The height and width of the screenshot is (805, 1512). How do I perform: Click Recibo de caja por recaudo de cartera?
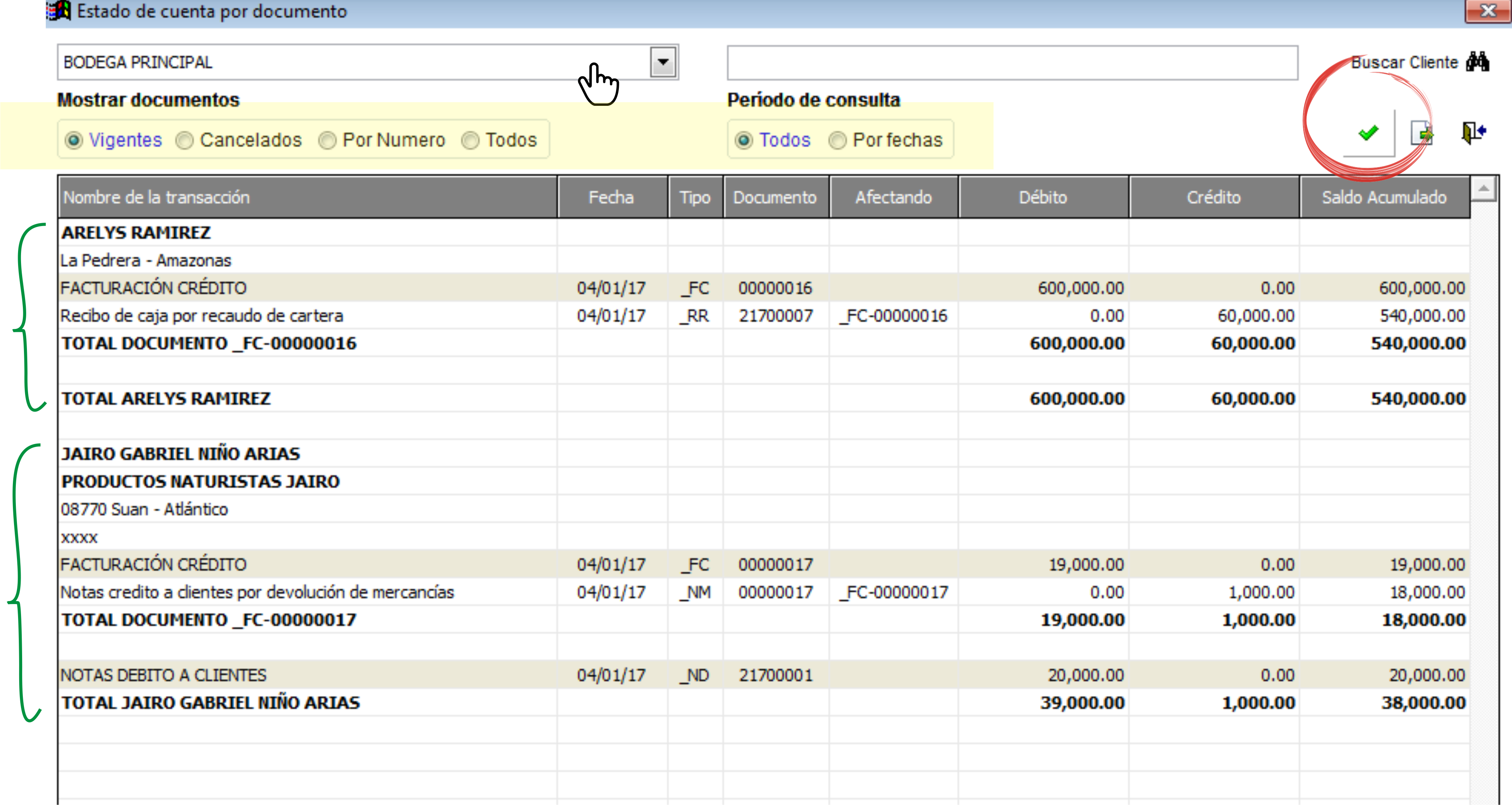[x=201, y=316]
